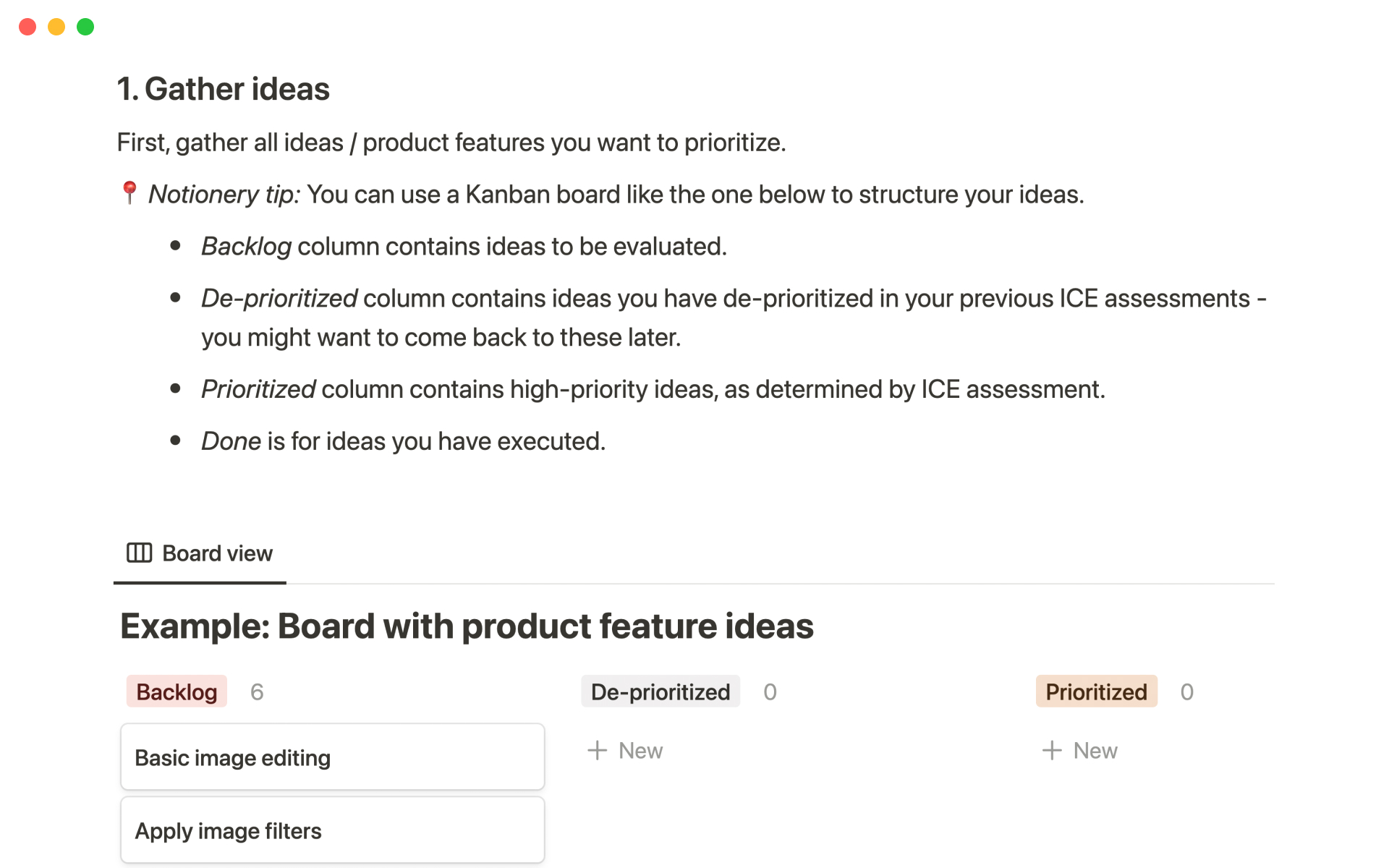
Task: Select the pink Backlog column tag
Action: [177, 692]
